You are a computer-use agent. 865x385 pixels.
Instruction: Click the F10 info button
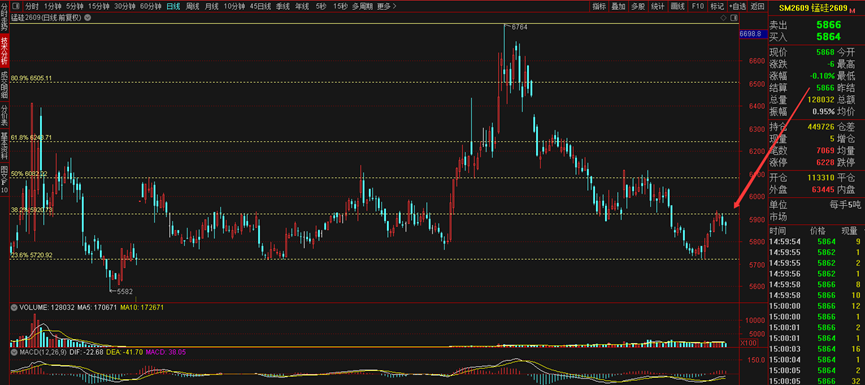click(697, 7)
